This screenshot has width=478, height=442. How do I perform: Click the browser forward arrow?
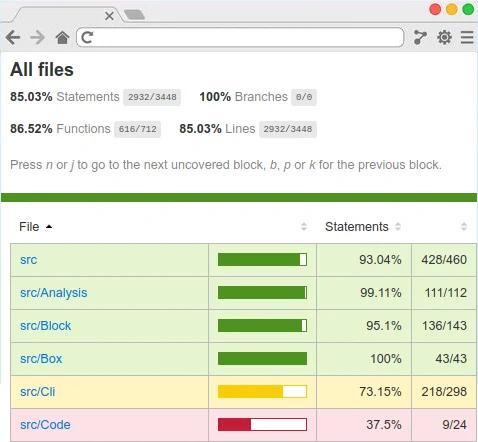(37, 37)
